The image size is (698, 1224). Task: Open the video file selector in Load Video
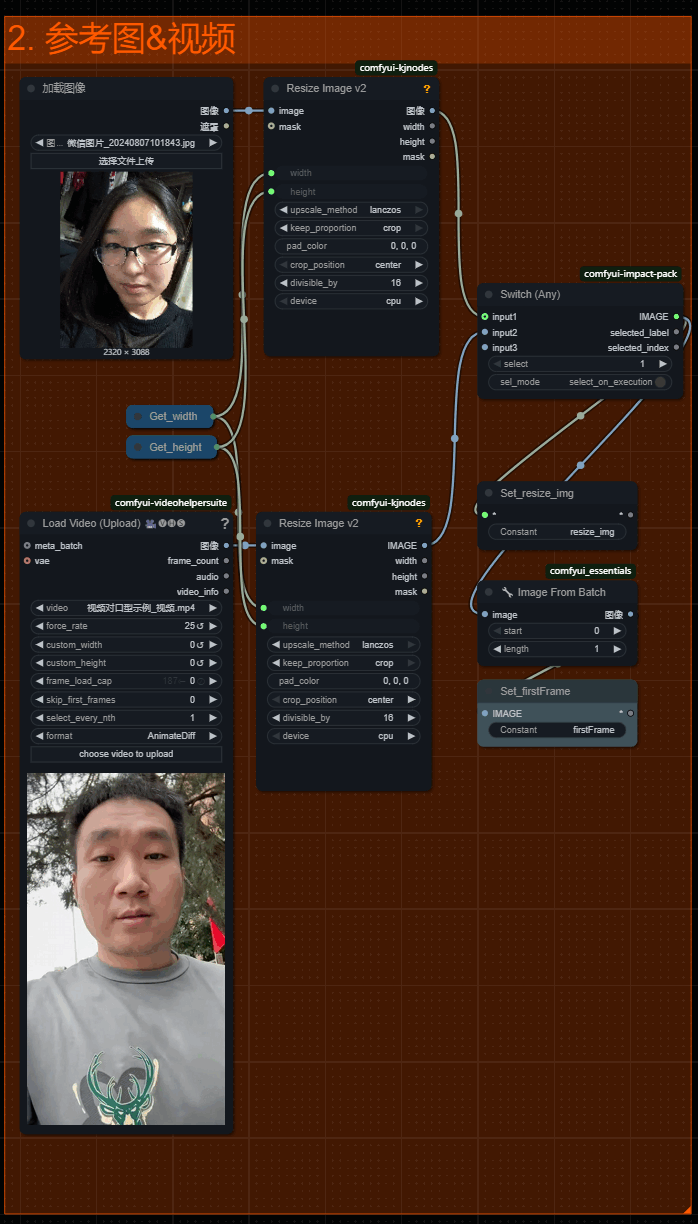click(126, 608)
